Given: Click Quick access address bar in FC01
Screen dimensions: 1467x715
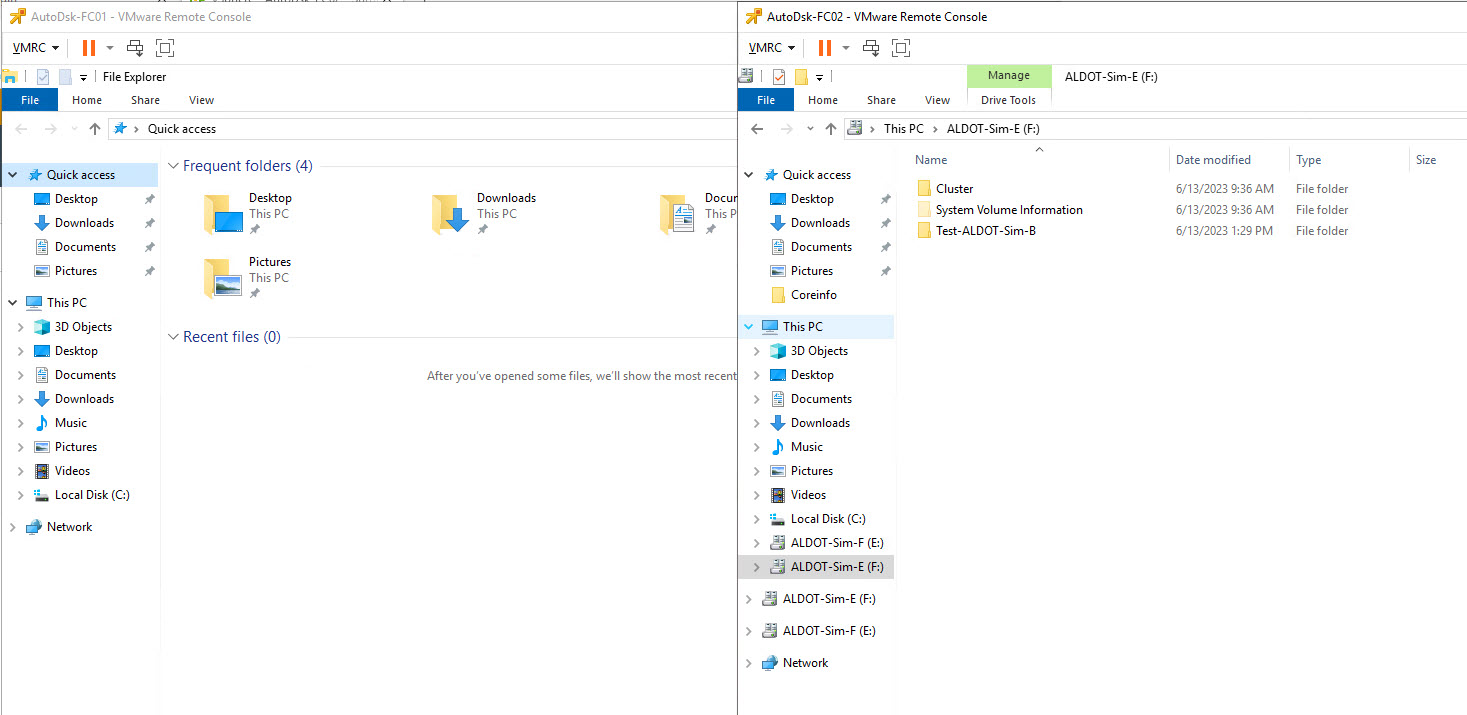Looking at the screenshot, I should coord(423,128).
